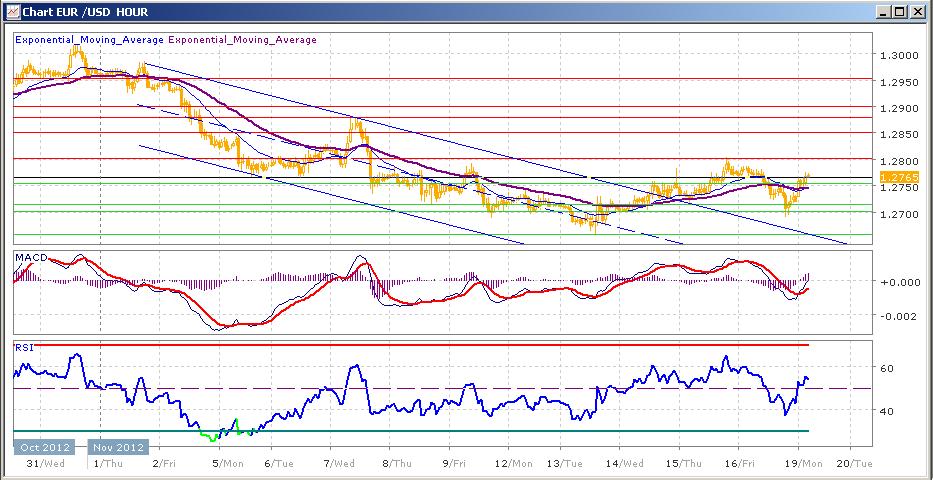
Task: Click the MACD +0.000 scale label
Action: [892, 282]
